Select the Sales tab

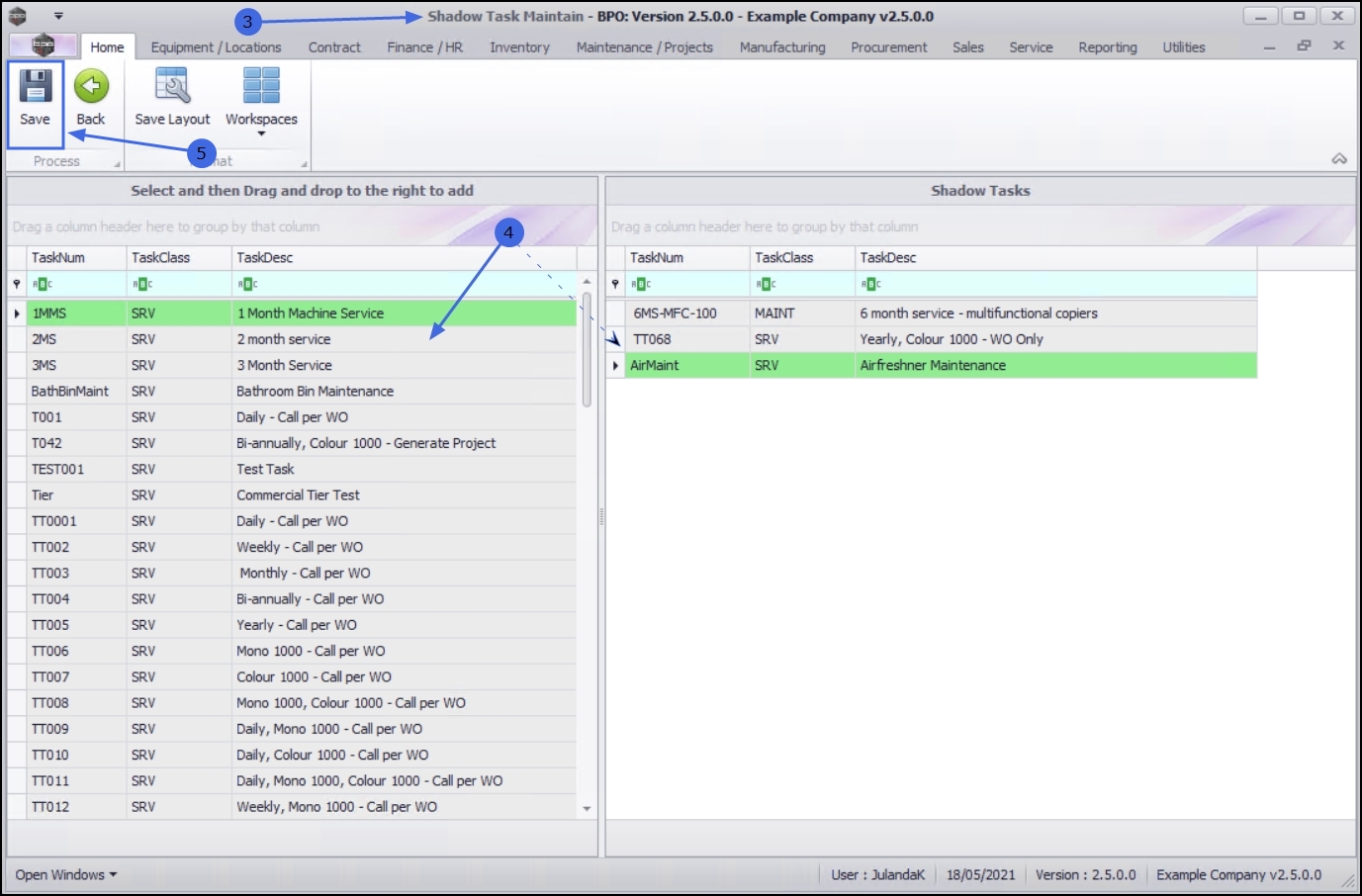coord(968,46)
